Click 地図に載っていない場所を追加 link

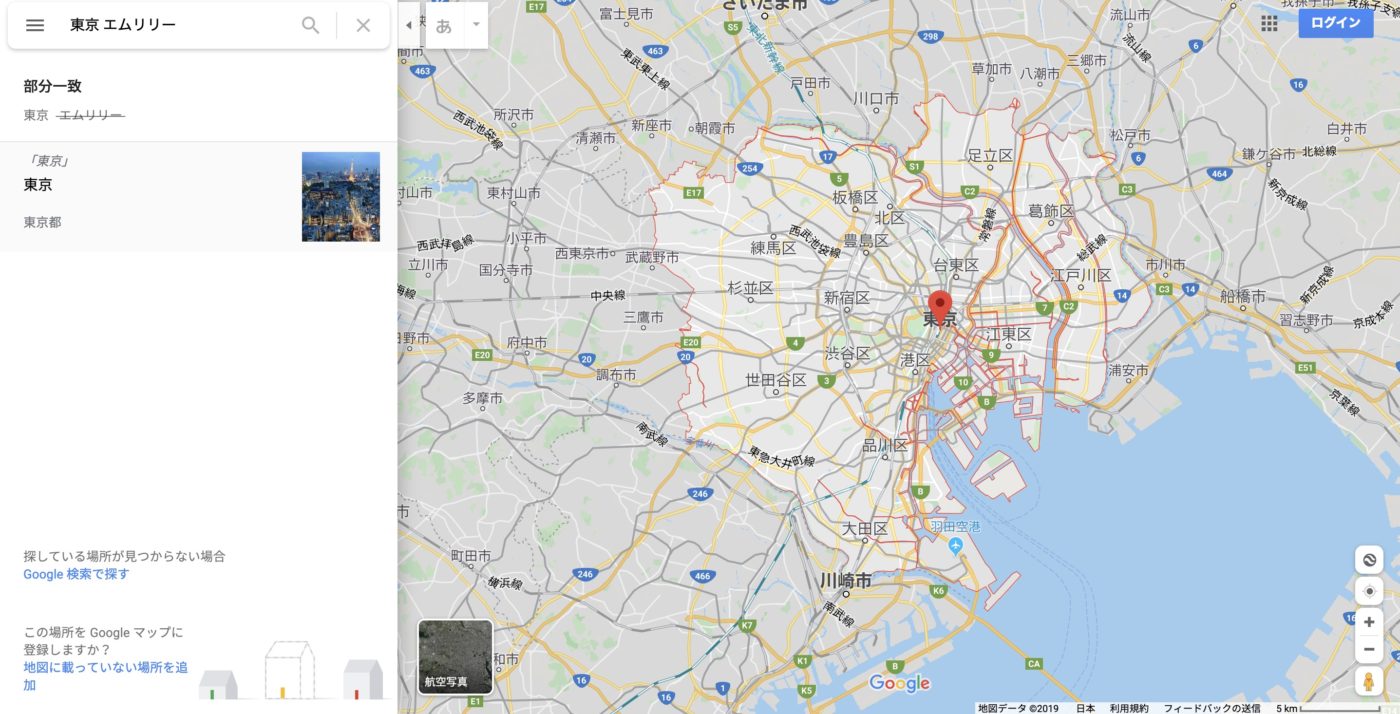pyautogui.click(x=106, y=676)
